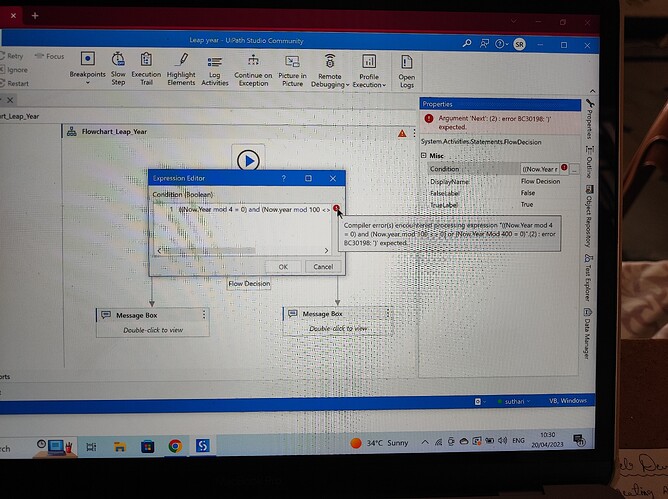Open Profile Execution dropdown
668x499 pixels.
(x=369, y=71)
